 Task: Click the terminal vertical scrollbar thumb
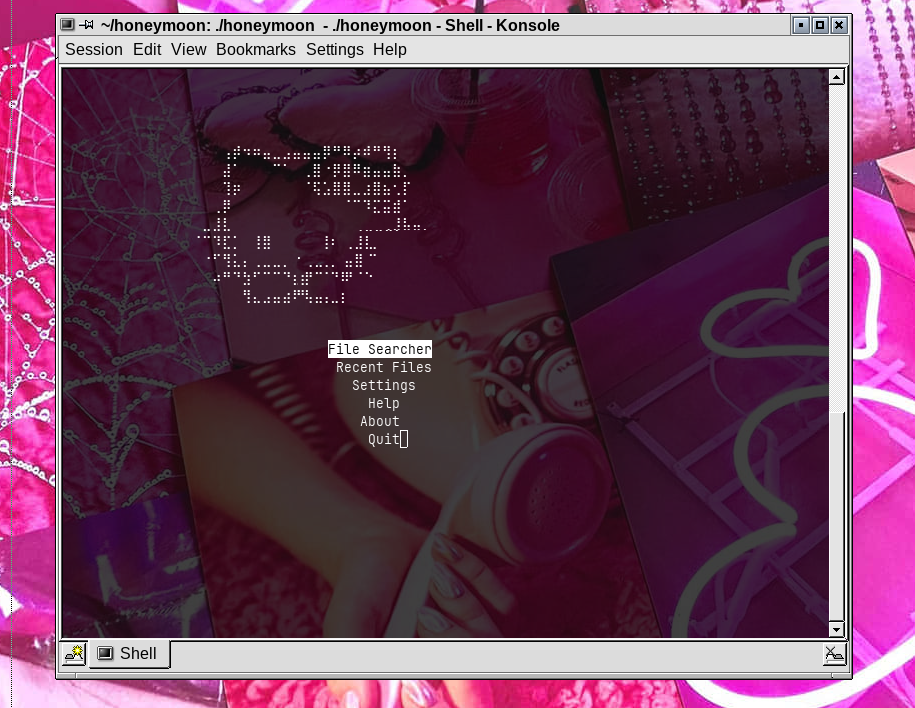click(x=836, y=517)
